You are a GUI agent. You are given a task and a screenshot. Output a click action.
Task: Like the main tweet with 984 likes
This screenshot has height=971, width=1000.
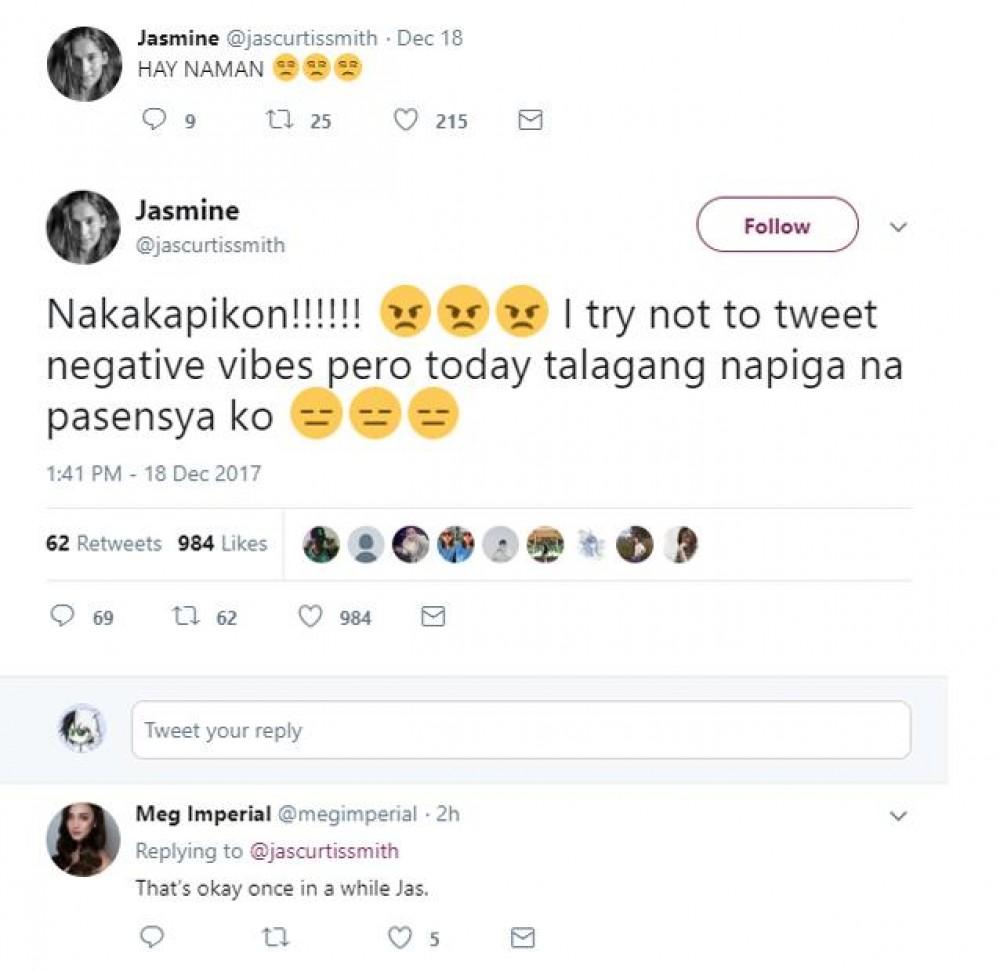(311, 616)
